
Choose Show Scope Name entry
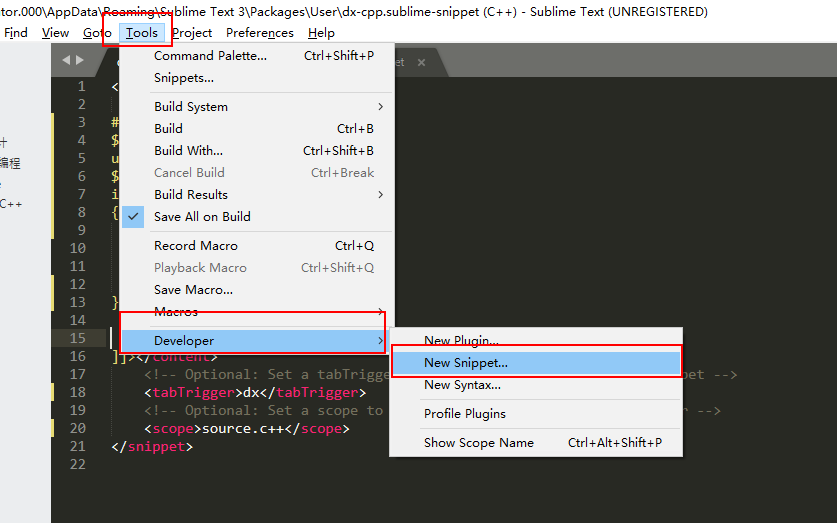pyautogui.click(x=536, y=442)
